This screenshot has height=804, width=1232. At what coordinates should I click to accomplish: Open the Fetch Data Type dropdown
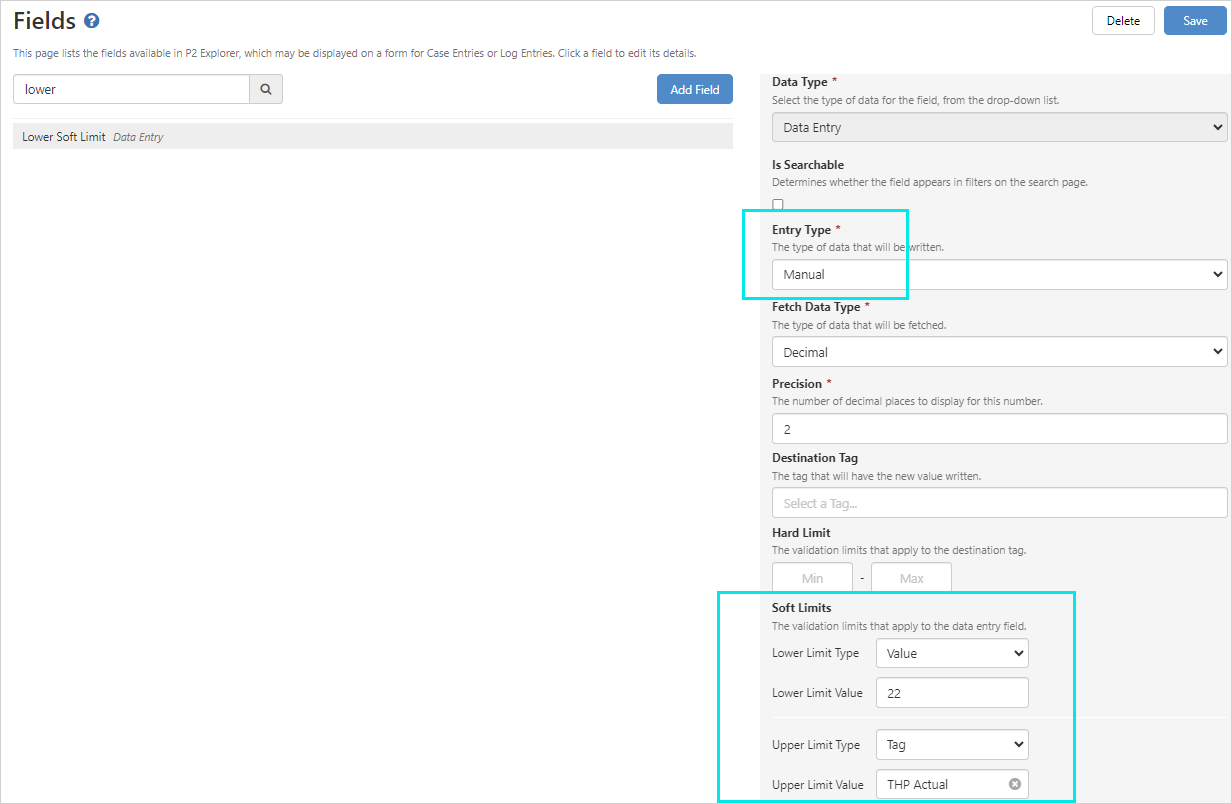pyautogui.click(x=999, y=352)
